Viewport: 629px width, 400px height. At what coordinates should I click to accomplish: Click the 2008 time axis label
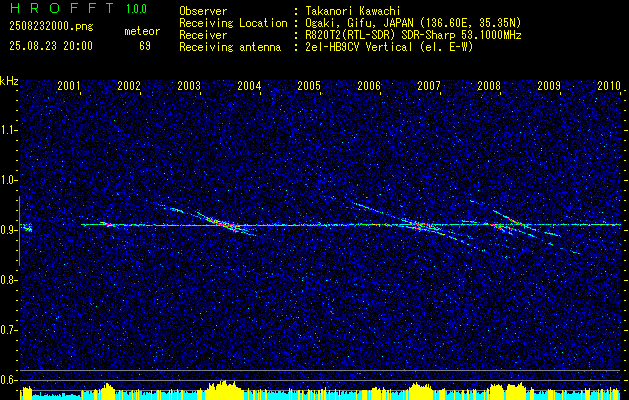click(489, 85)
